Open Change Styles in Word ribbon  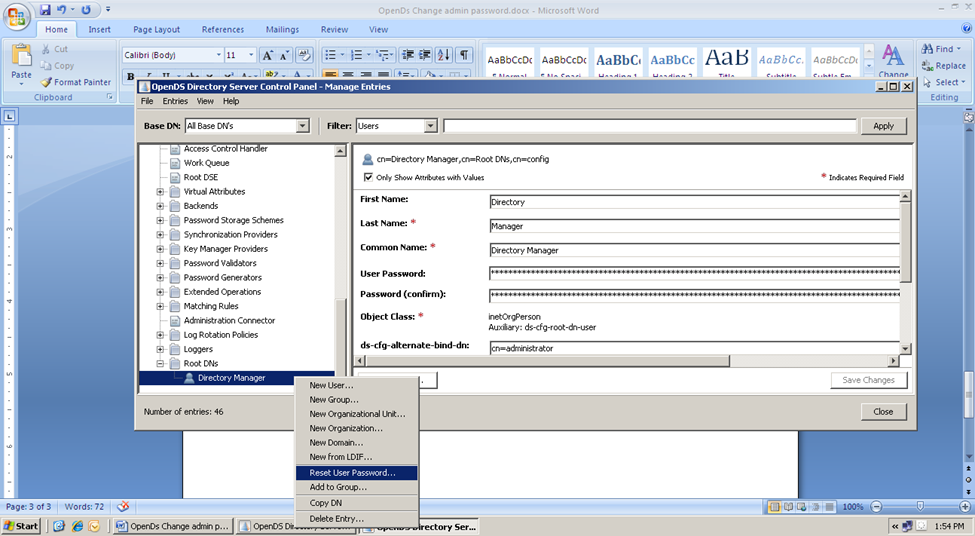(x=894, y=61)
